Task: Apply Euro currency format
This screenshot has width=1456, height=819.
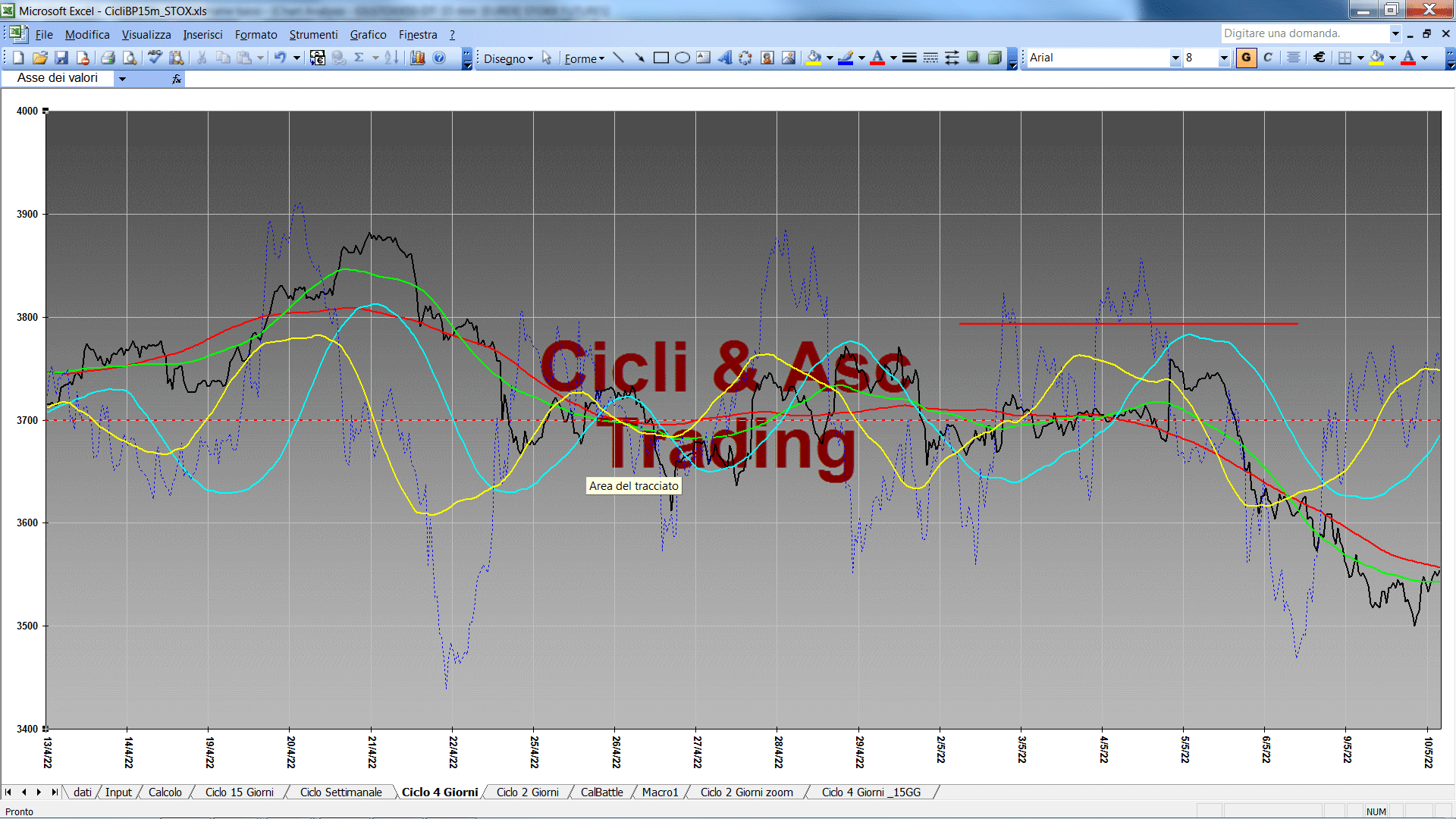Action: [1319, 58]
